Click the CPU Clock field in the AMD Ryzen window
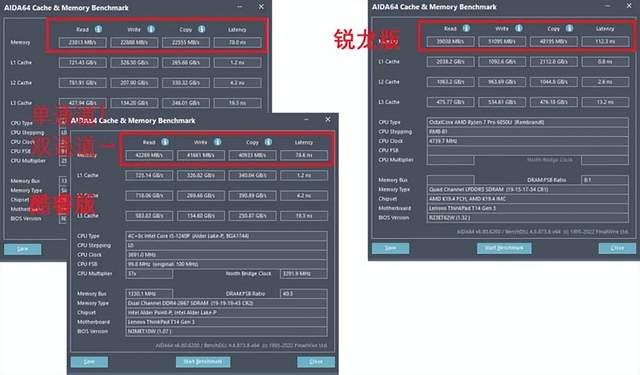This screenshot has height=375, width=640. coord(528,141)
